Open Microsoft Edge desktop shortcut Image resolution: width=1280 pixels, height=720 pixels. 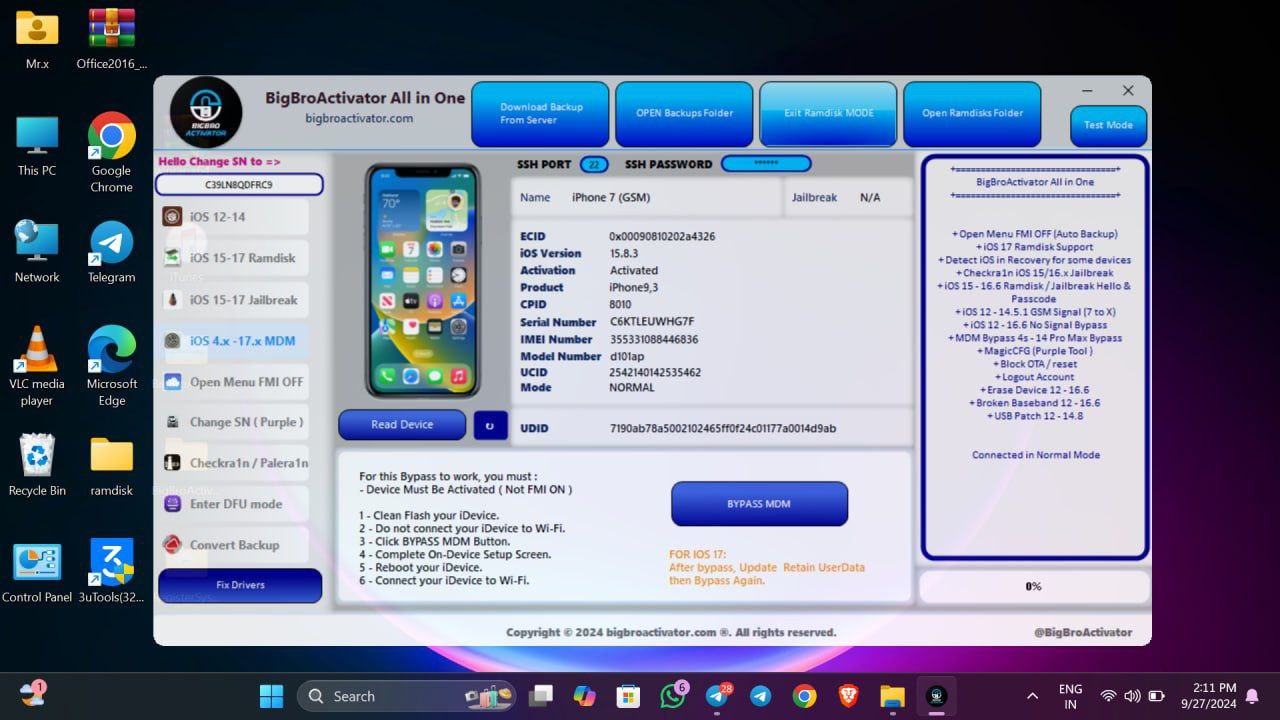point(112,366)
